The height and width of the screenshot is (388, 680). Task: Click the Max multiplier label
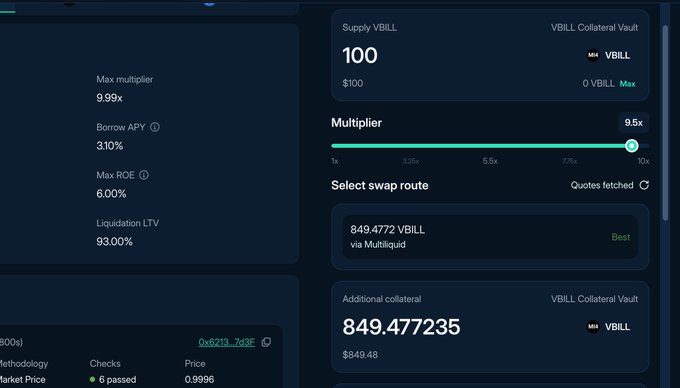tap(124, 79)
